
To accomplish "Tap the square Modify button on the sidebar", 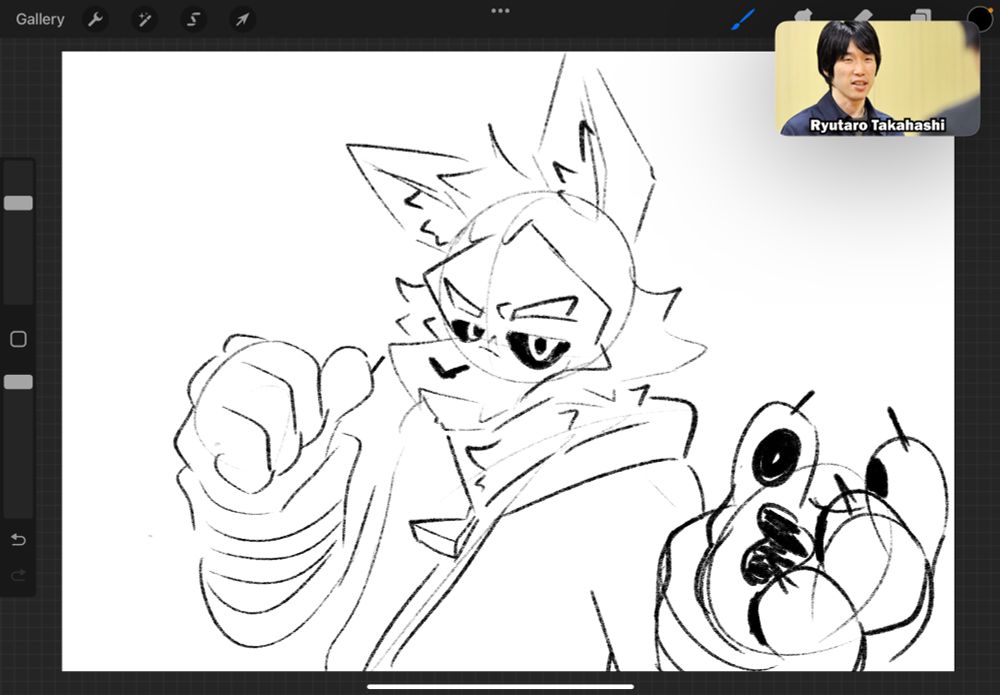I will [x=18, y=339].
